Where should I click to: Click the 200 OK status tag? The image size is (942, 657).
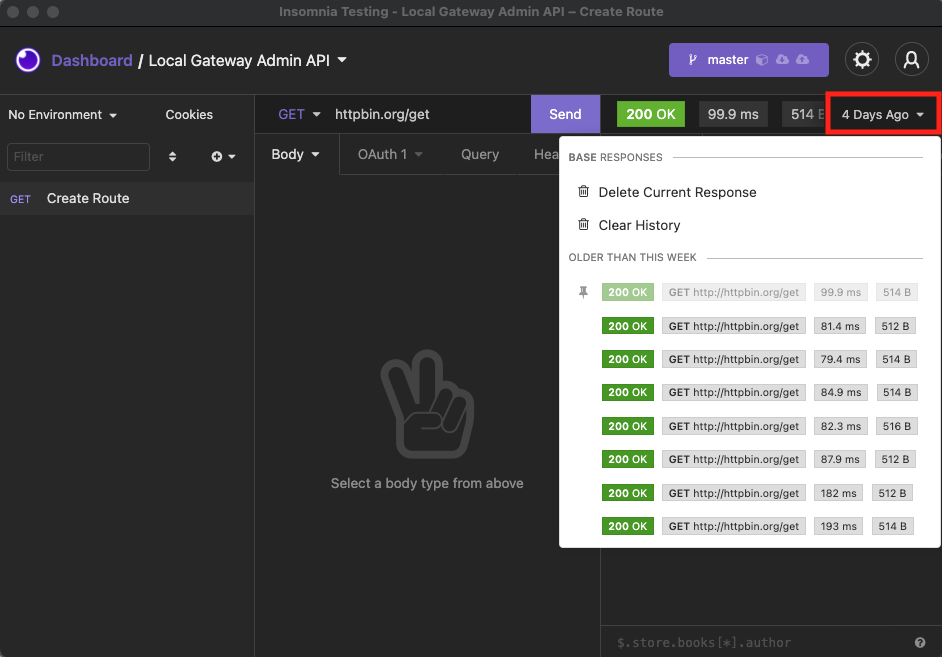click(651, 114)
